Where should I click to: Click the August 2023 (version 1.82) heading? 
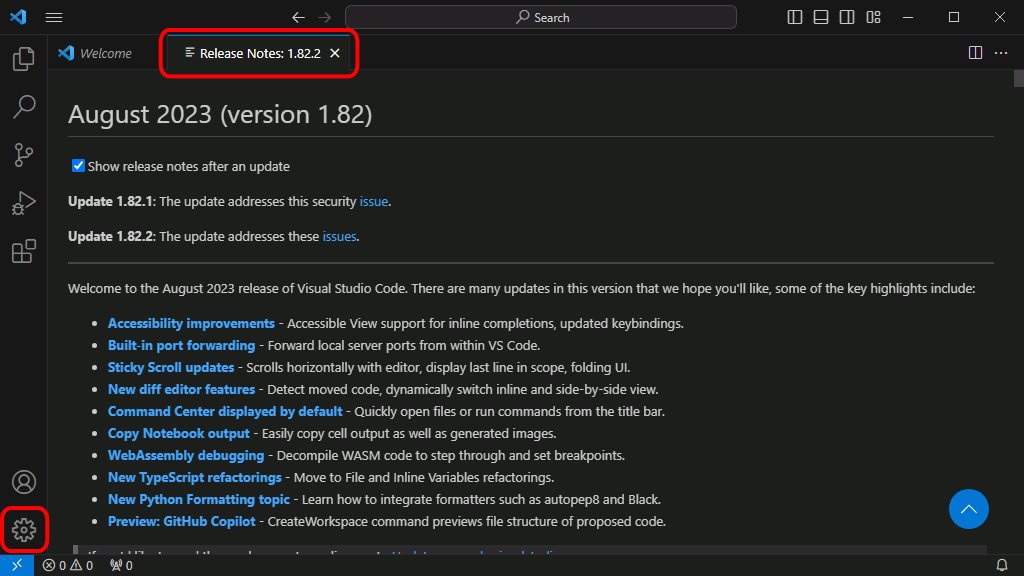[220, 114]
